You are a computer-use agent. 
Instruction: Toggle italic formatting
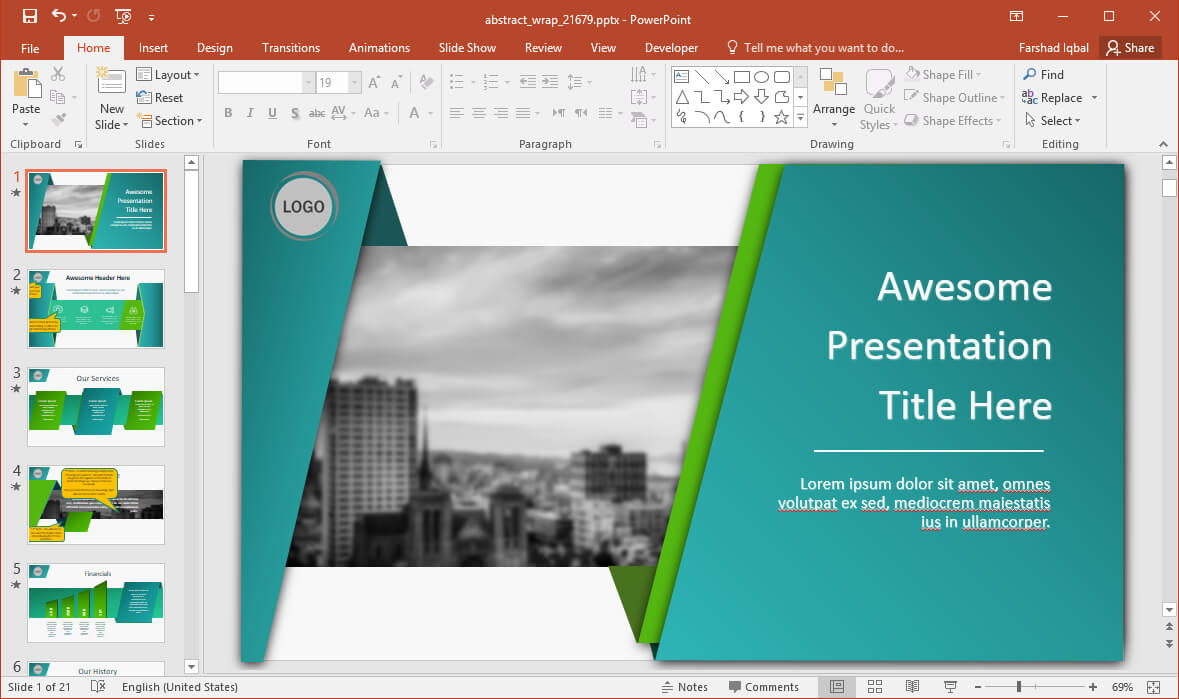249,113
